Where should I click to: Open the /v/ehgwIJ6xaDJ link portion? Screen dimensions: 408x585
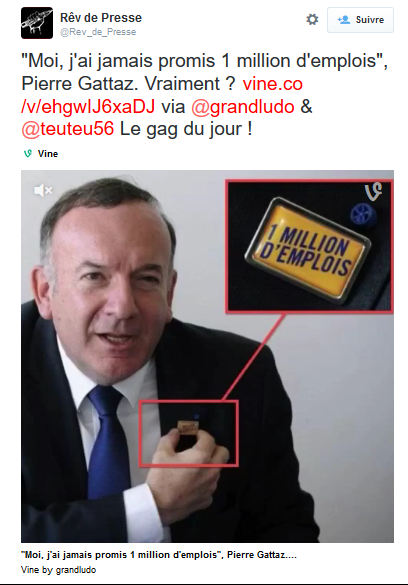coord(88,106)
